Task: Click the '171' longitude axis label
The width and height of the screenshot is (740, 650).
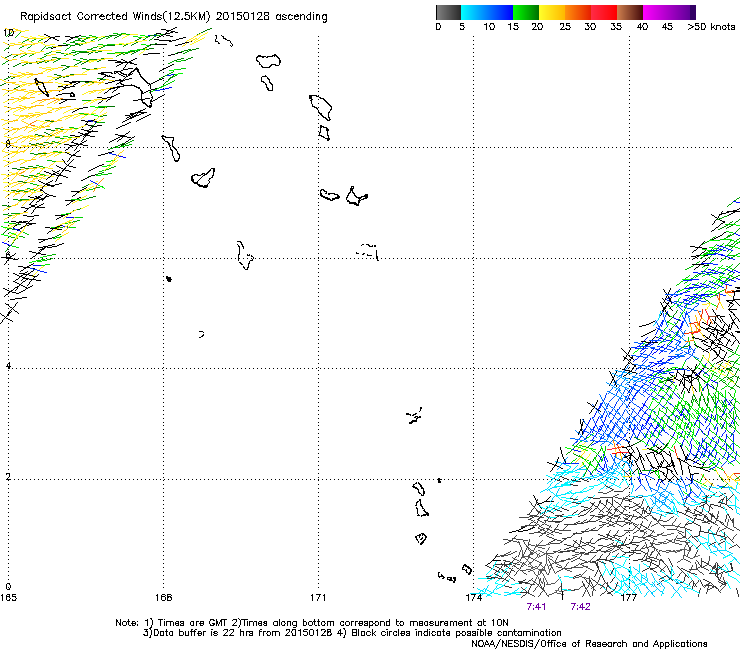Action: pyautogui.click(x=318, y=598)
